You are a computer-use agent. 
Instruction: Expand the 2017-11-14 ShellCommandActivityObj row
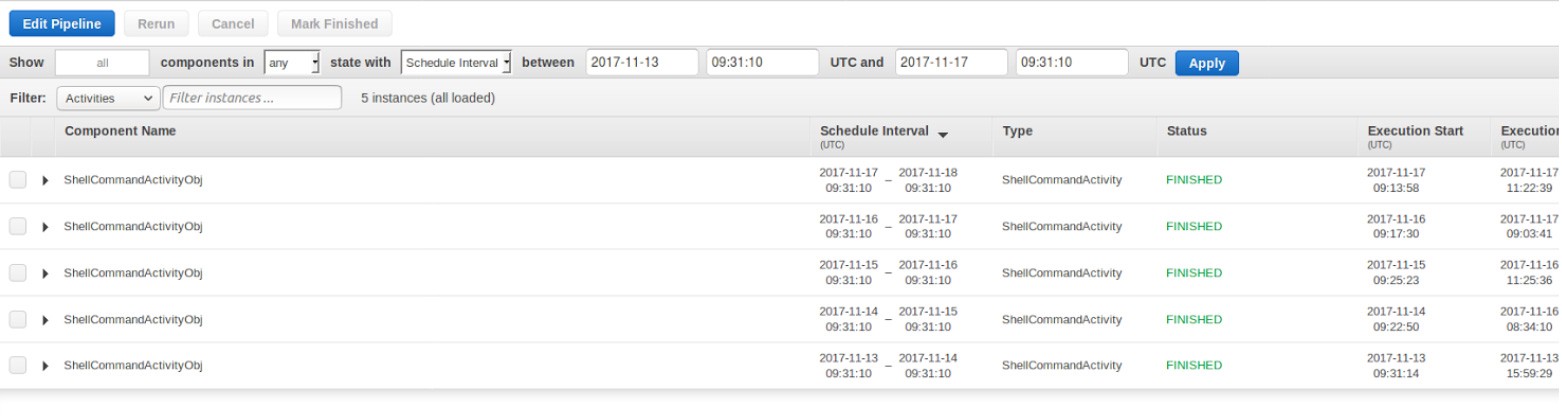[x=45, y=320]
